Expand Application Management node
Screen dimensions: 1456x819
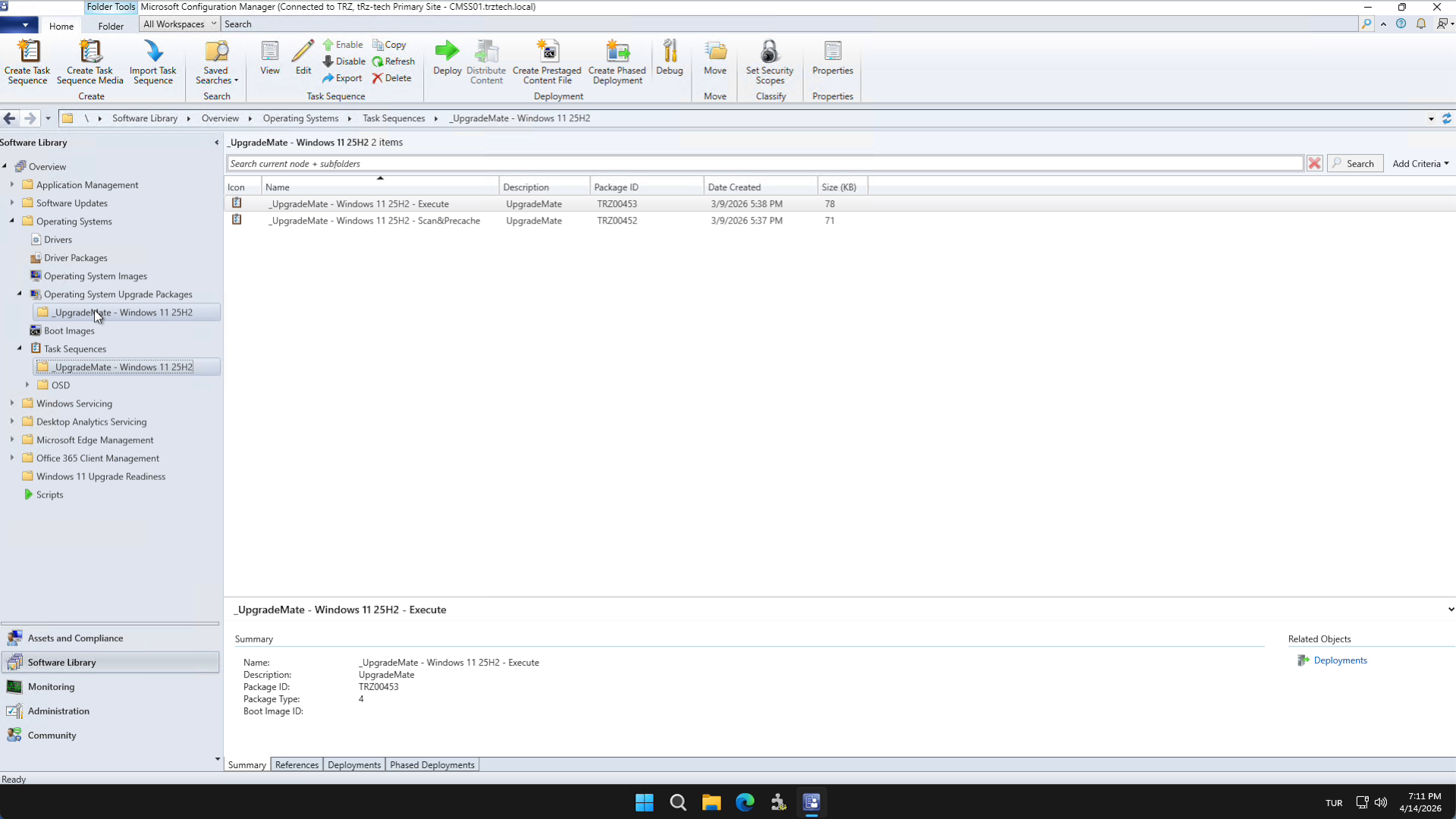click(12, 184)
